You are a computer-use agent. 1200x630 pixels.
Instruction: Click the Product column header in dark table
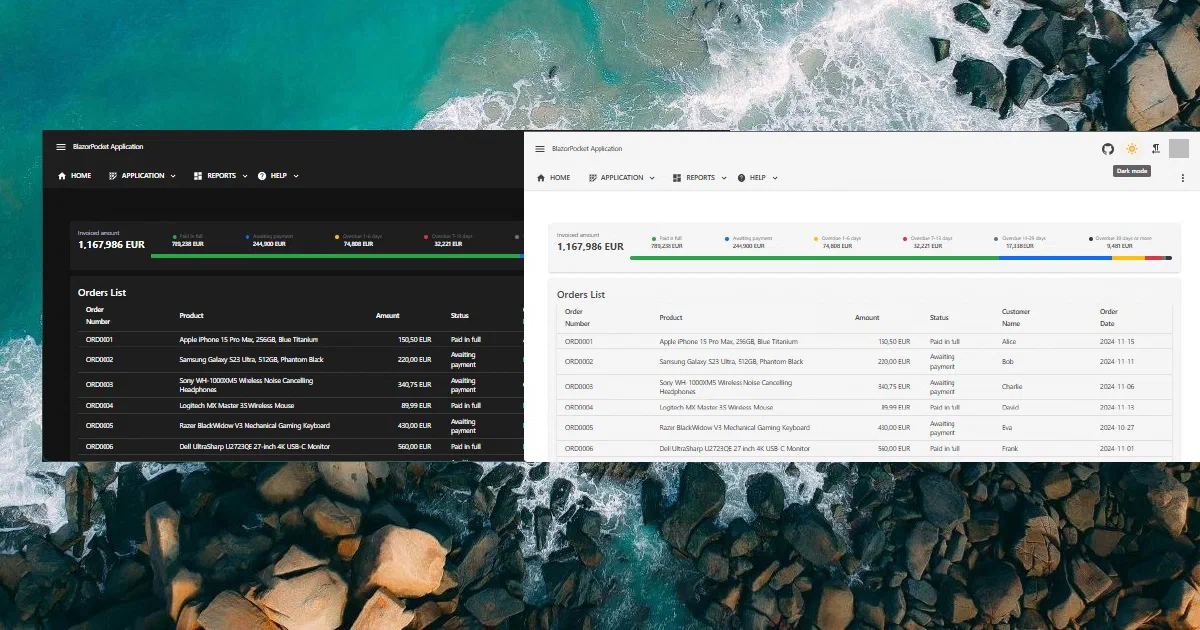click(x=191, y=316)
